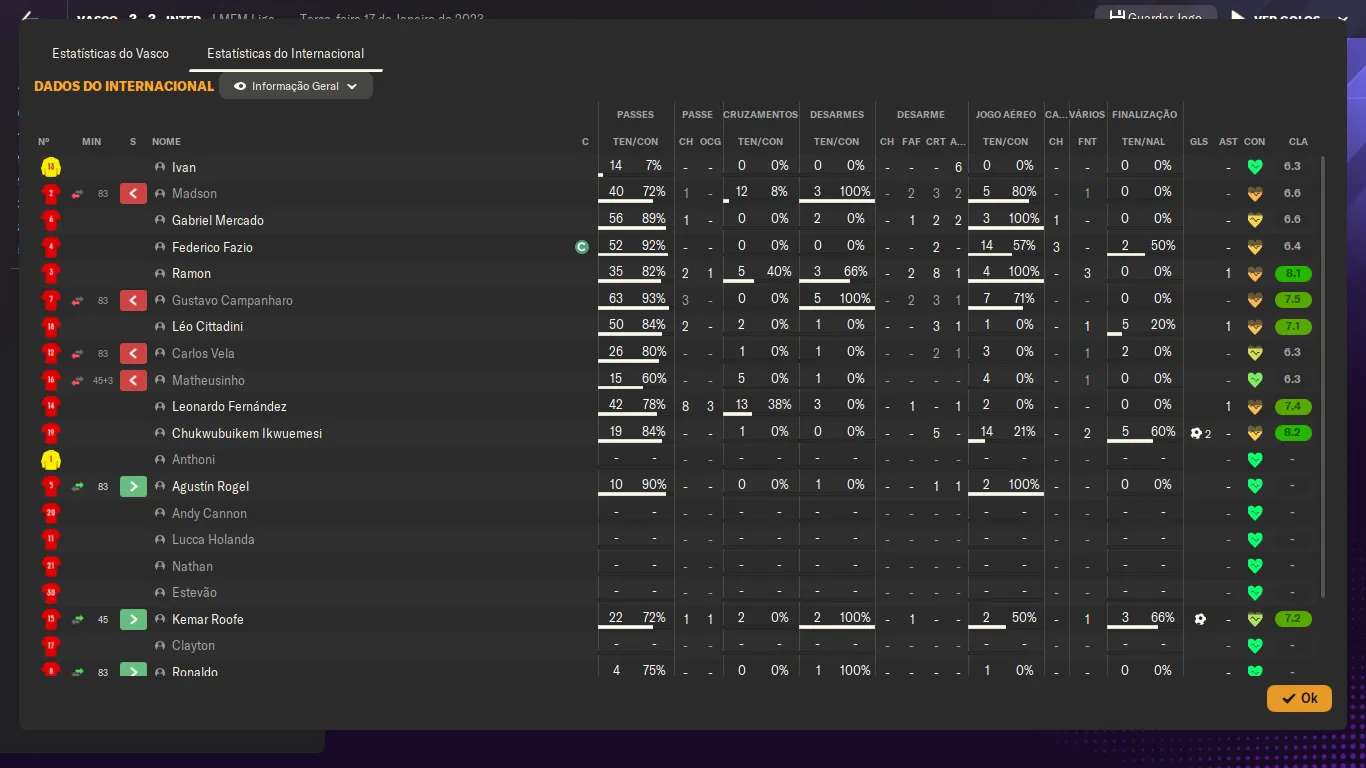Click Gustavo Campanharo's substituted-off arrow icon
The width and height of the screenshot is (1366, 768).
pyautogui.click(x=133, y=300)
